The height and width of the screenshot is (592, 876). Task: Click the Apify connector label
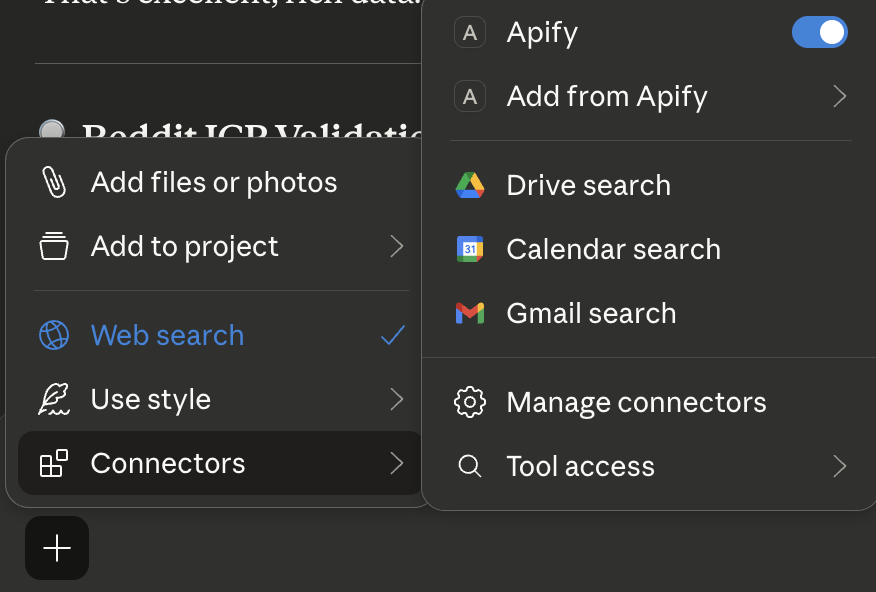pos(542,34)
